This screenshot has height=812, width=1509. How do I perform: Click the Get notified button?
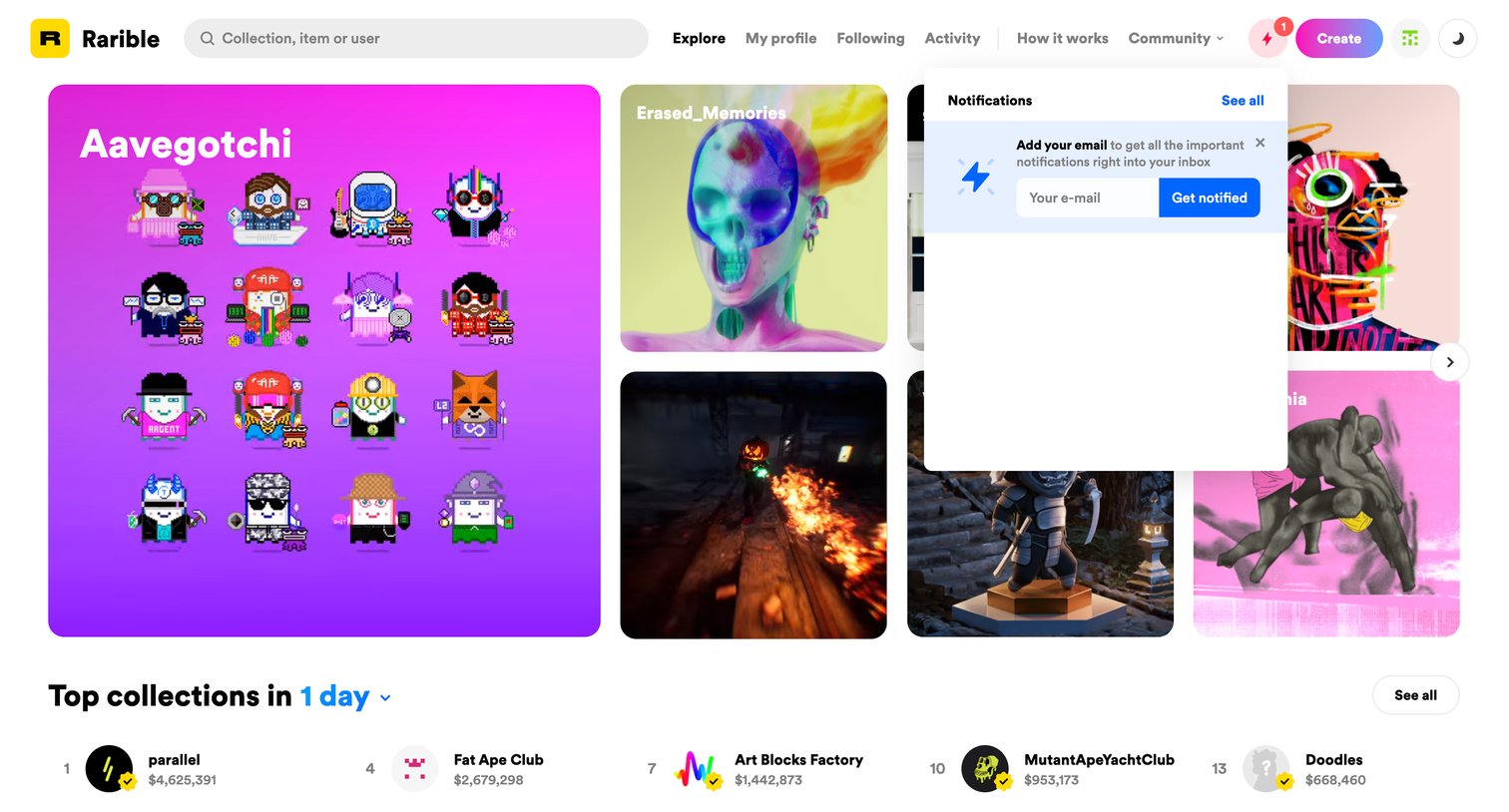coord(1209,198)
